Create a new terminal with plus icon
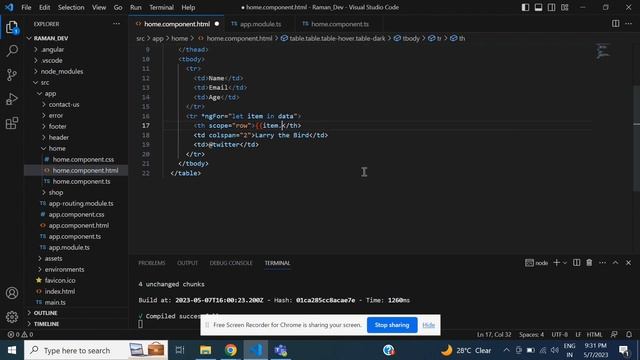The height and width of the screenshot is (360, 640). (x=556, y=263)
